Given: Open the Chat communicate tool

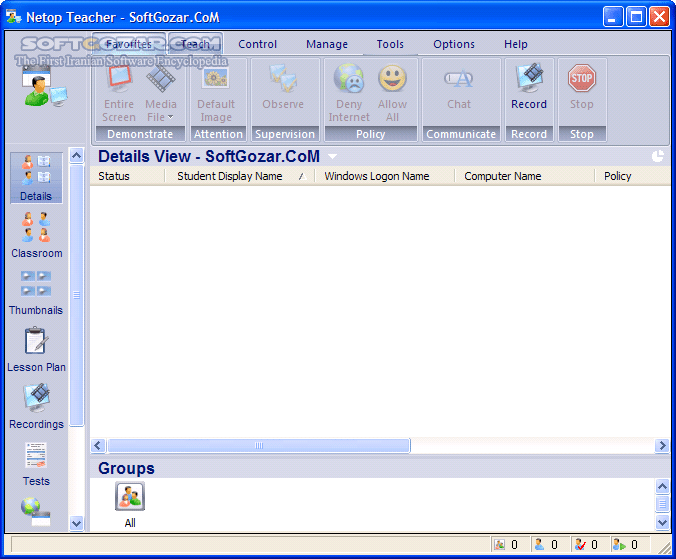Looking at the screenshot, I should tap(459, 79).
